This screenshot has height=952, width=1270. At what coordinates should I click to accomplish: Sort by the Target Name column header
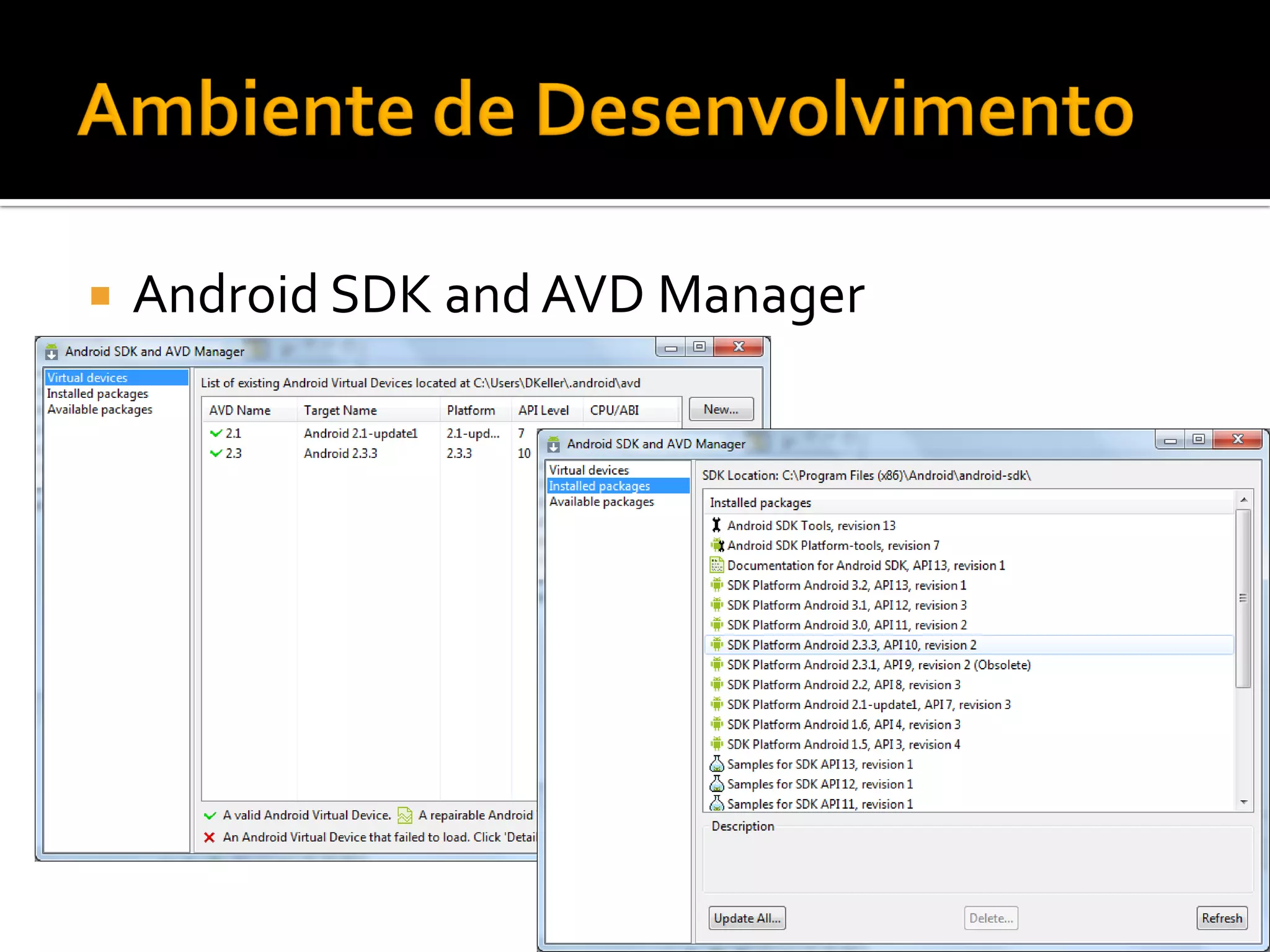pos(368,410)
